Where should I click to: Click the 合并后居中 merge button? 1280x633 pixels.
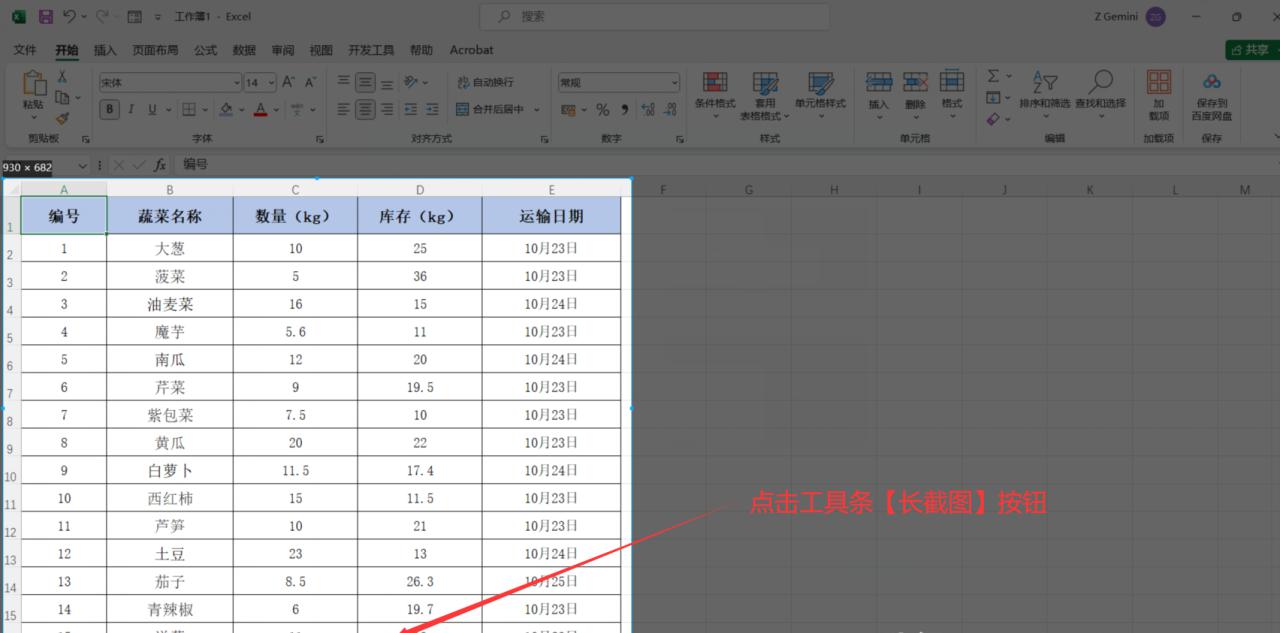491,110
